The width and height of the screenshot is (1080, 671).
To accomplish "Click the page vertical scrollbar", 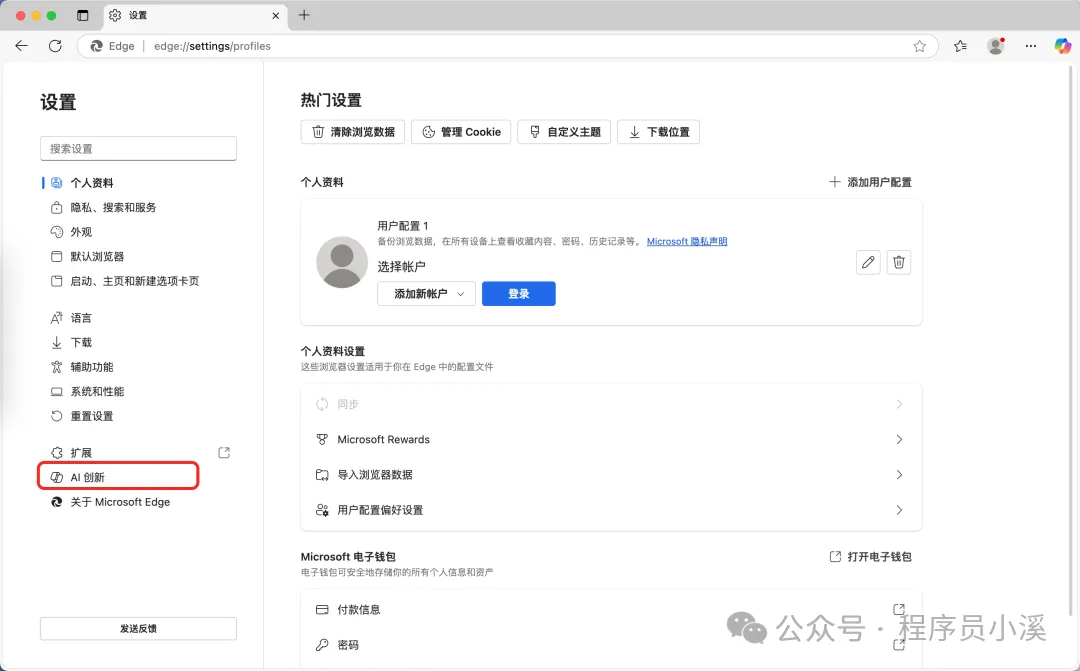I will click(1070, 341).
